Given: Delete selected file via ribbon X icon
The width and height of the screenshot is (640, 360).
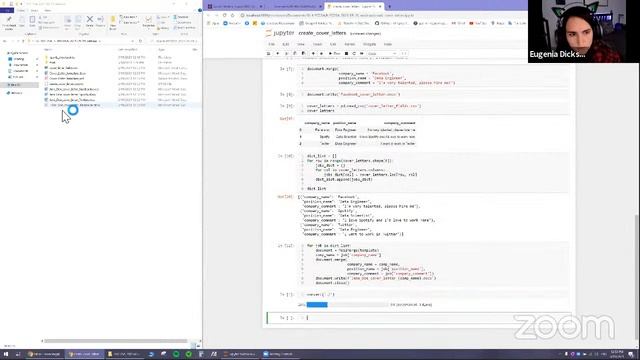Looking at the screenshot, I should (90, 21).
